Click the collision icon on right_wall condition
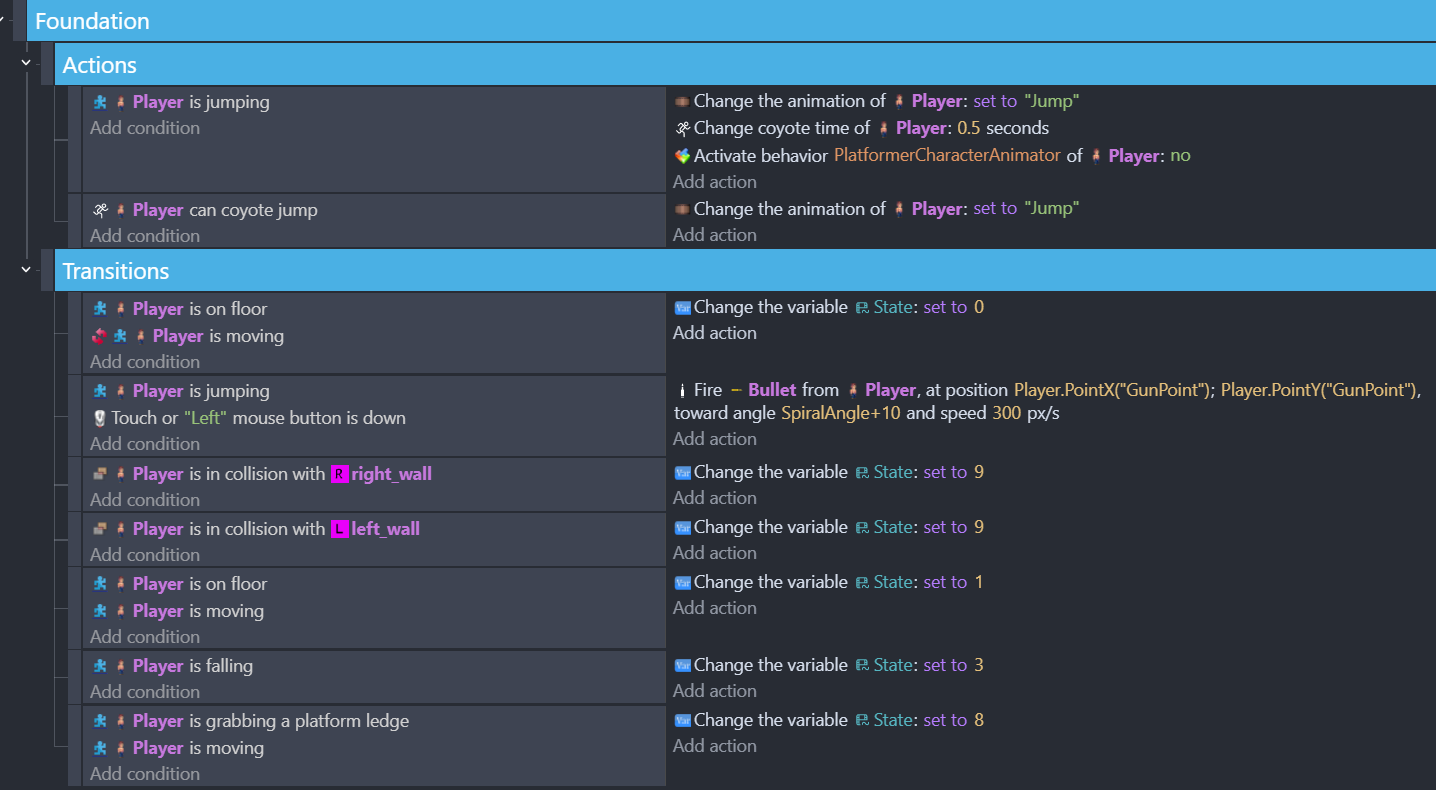 click(99, 474)
